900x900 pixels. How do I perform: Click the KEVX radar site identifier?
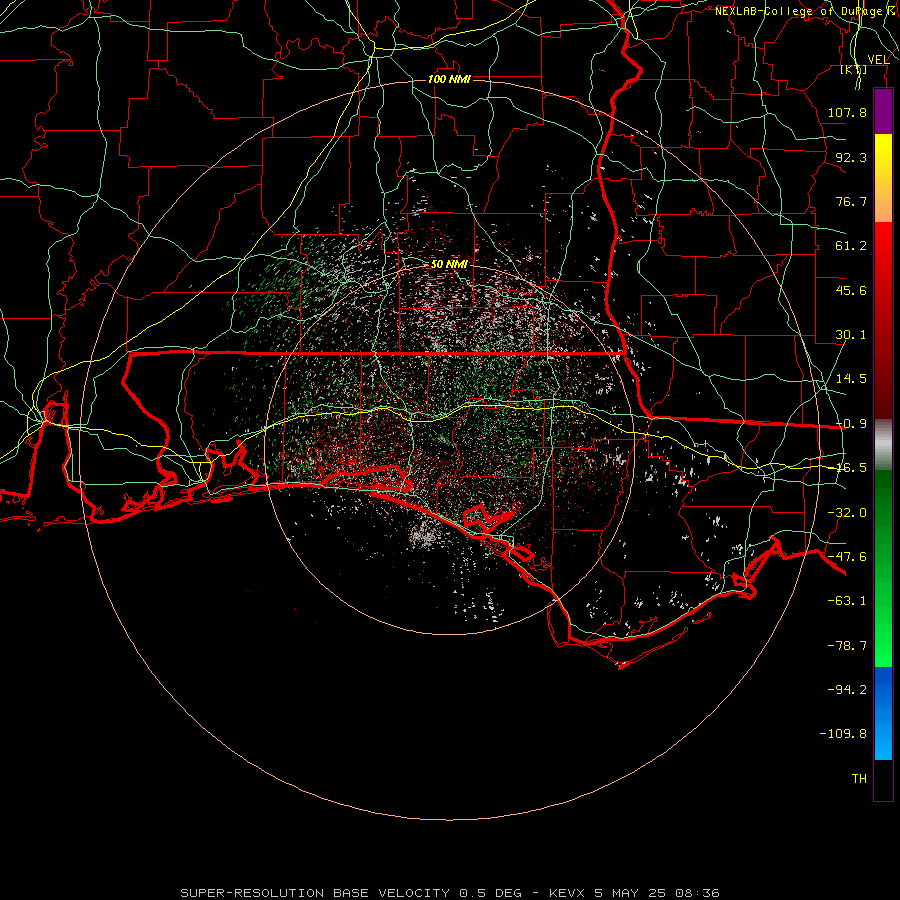pyautogui.click(x=567, y=893)
